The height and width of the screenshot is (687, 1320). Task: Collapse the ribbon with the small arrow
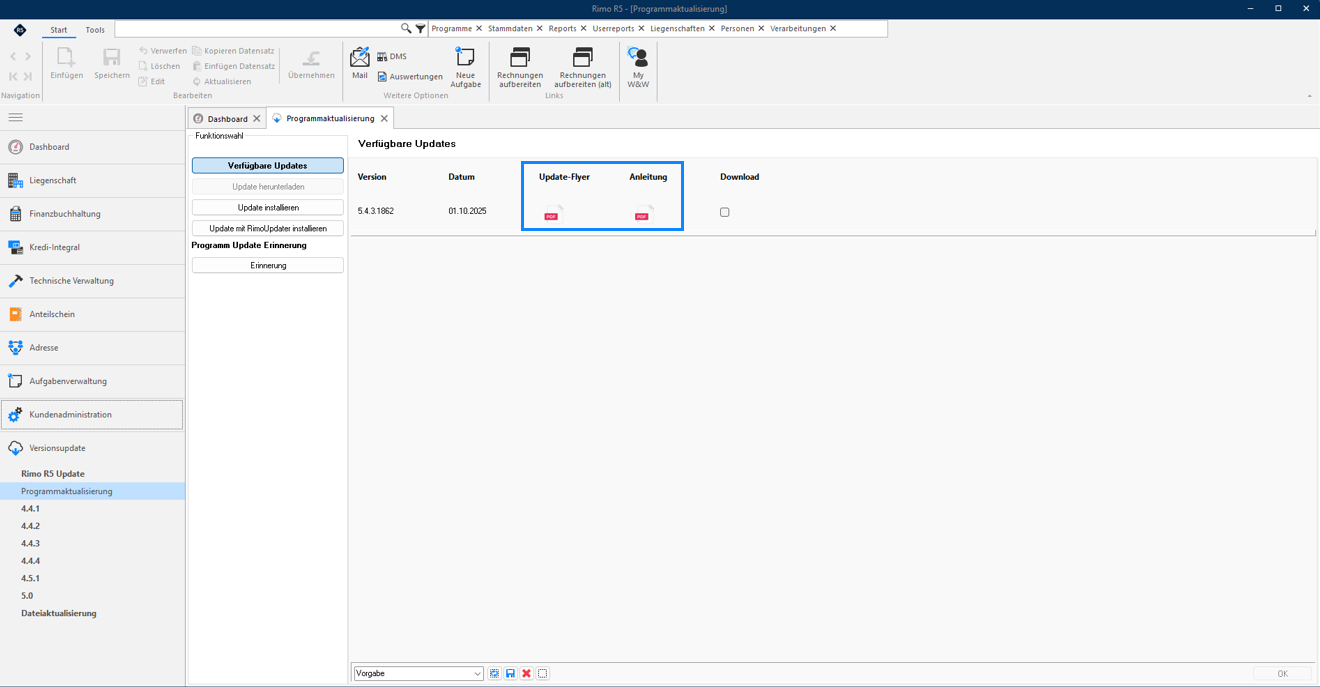(1310, 96)
